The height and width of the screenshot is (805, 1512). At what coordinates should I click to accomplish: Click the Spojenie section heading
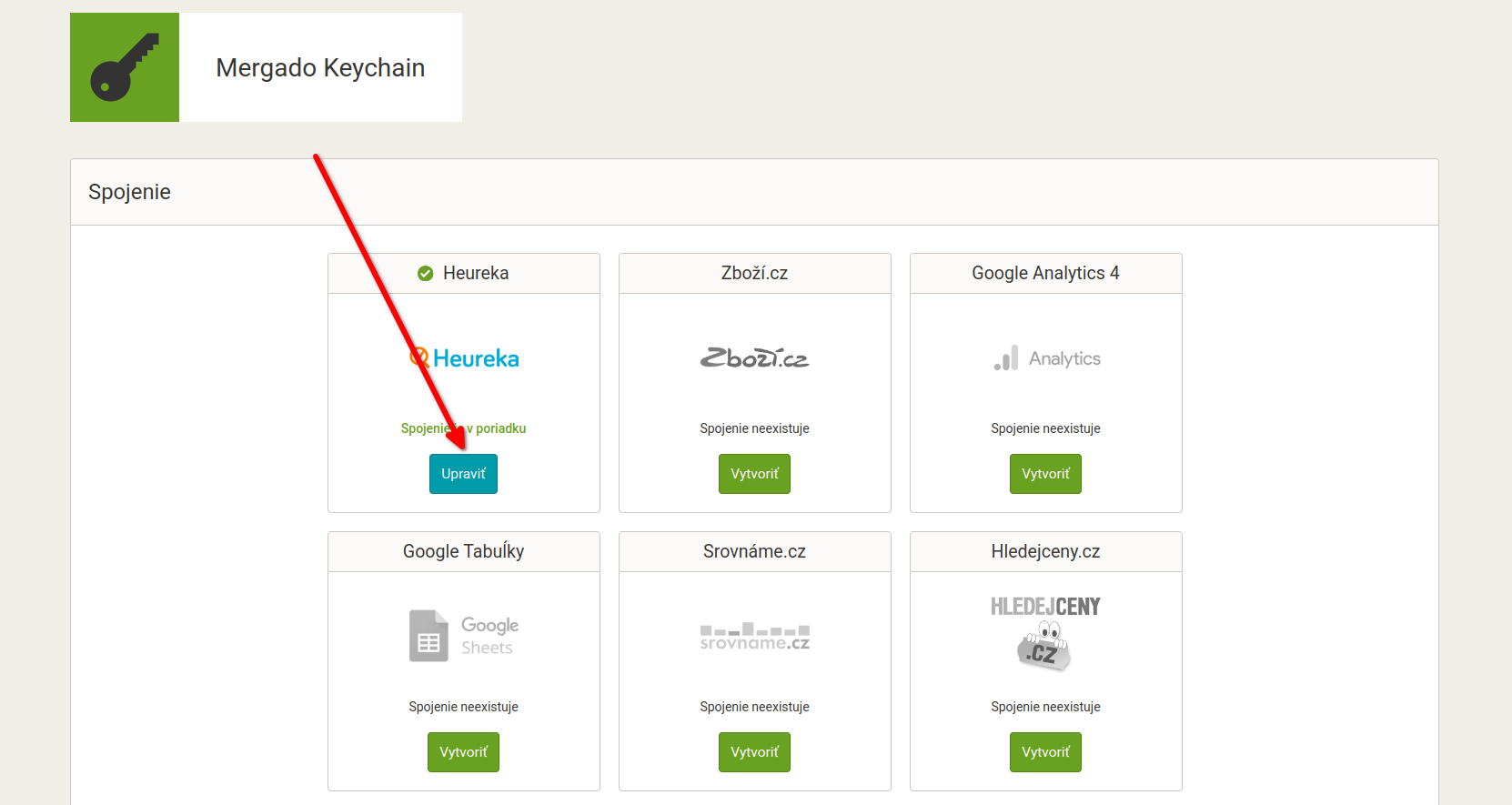(x=129, y=192)
